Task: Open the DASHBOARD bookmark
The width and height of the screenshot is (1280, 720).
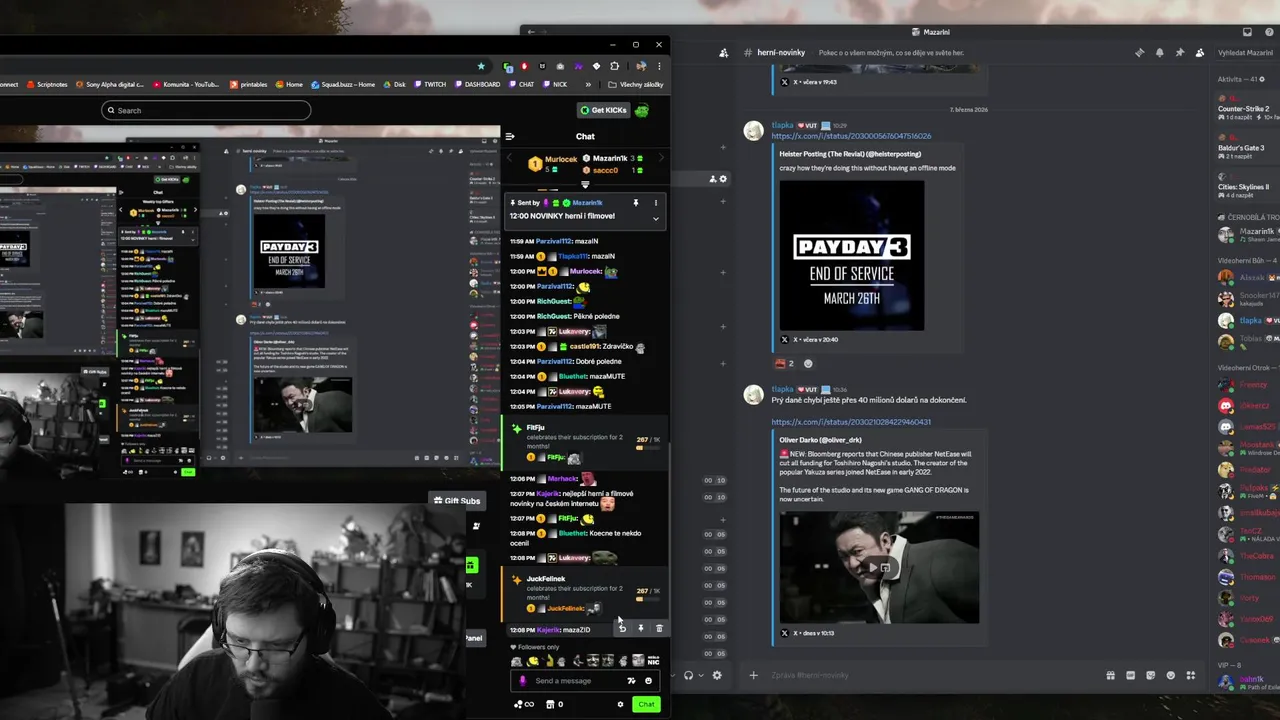Action: click(476, 84)
